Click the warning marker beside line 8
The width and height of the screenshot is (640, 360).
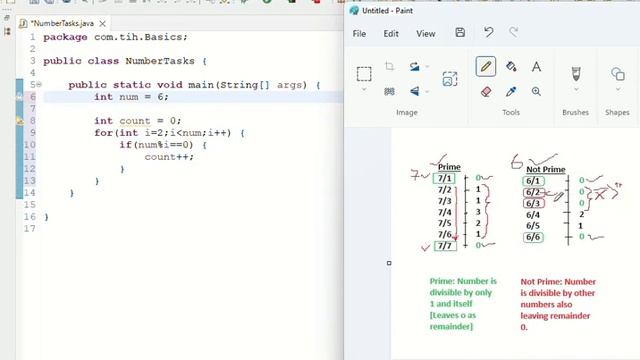(20, 120)
